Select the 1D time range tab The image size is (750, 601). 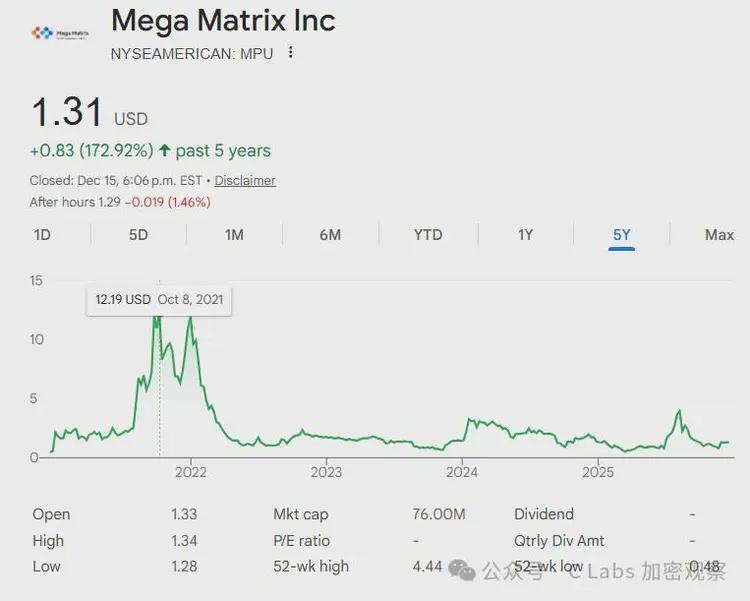42,235
